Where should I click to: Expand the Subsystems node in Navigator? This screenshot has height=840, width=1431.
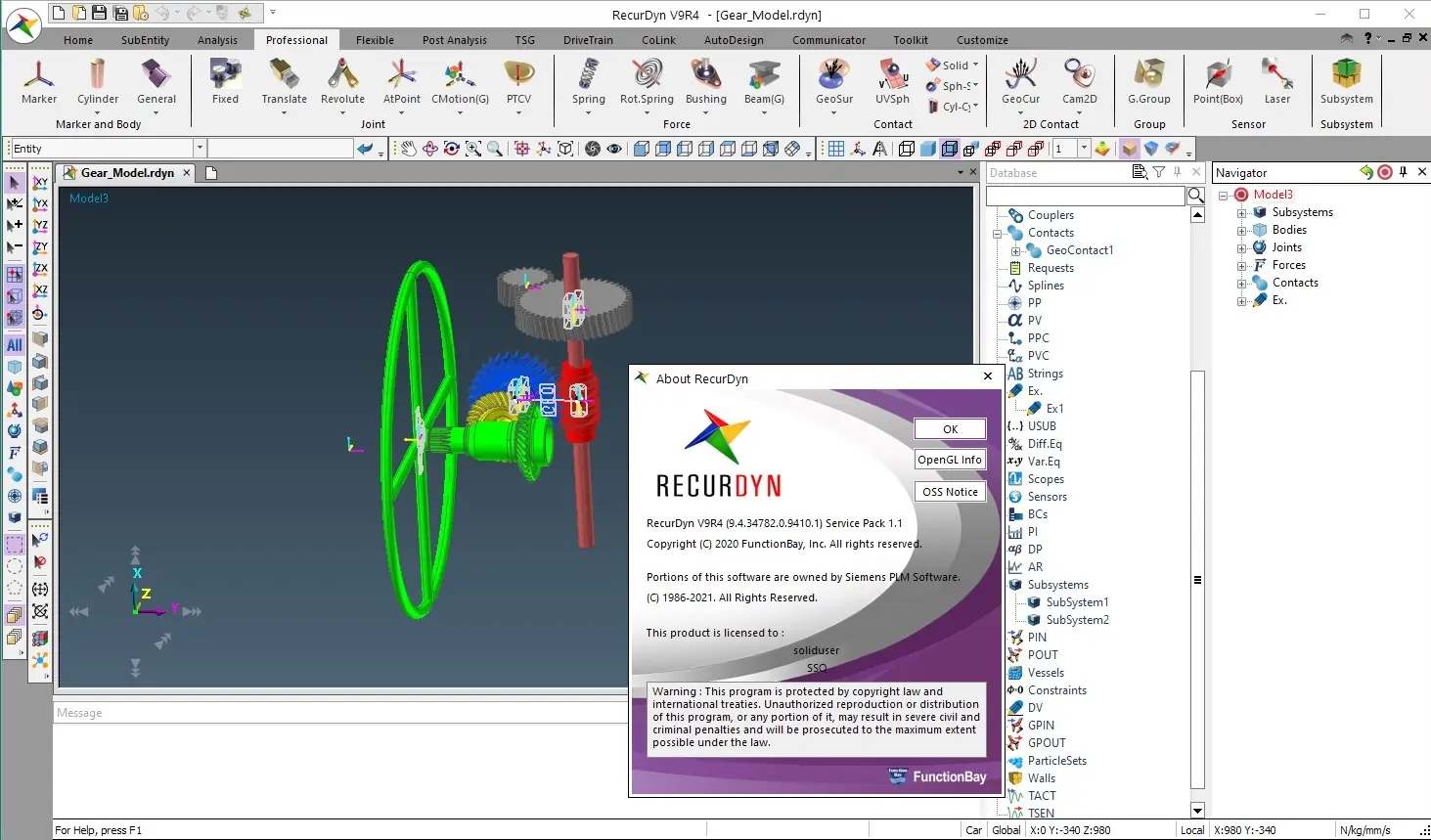(x=1241, y=213)
